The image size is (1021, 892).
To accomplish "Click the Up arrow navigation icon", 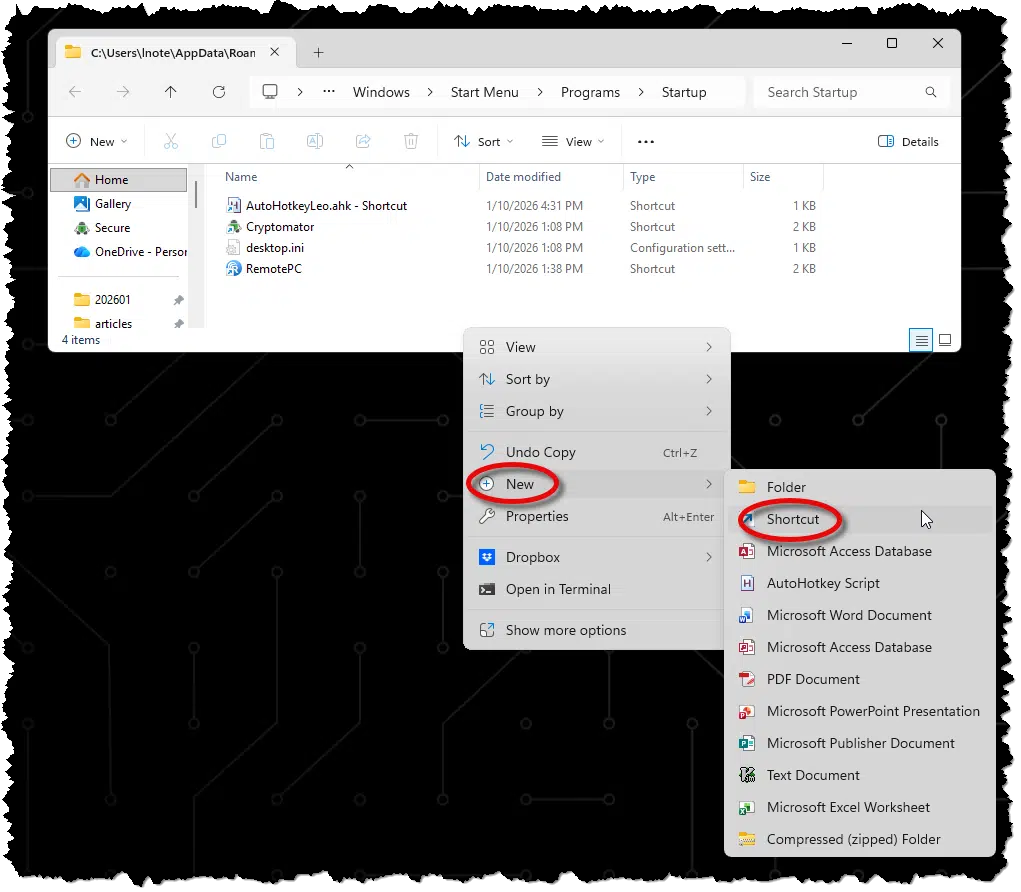I will click(171, 92).
